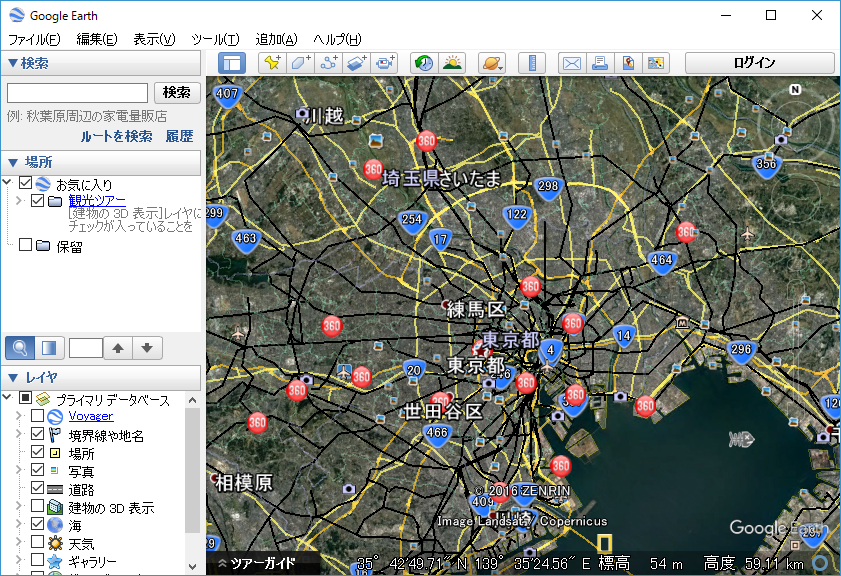841x576 pixels.
Task: Toggle the sidebar panel button
Action: (232, 63)
